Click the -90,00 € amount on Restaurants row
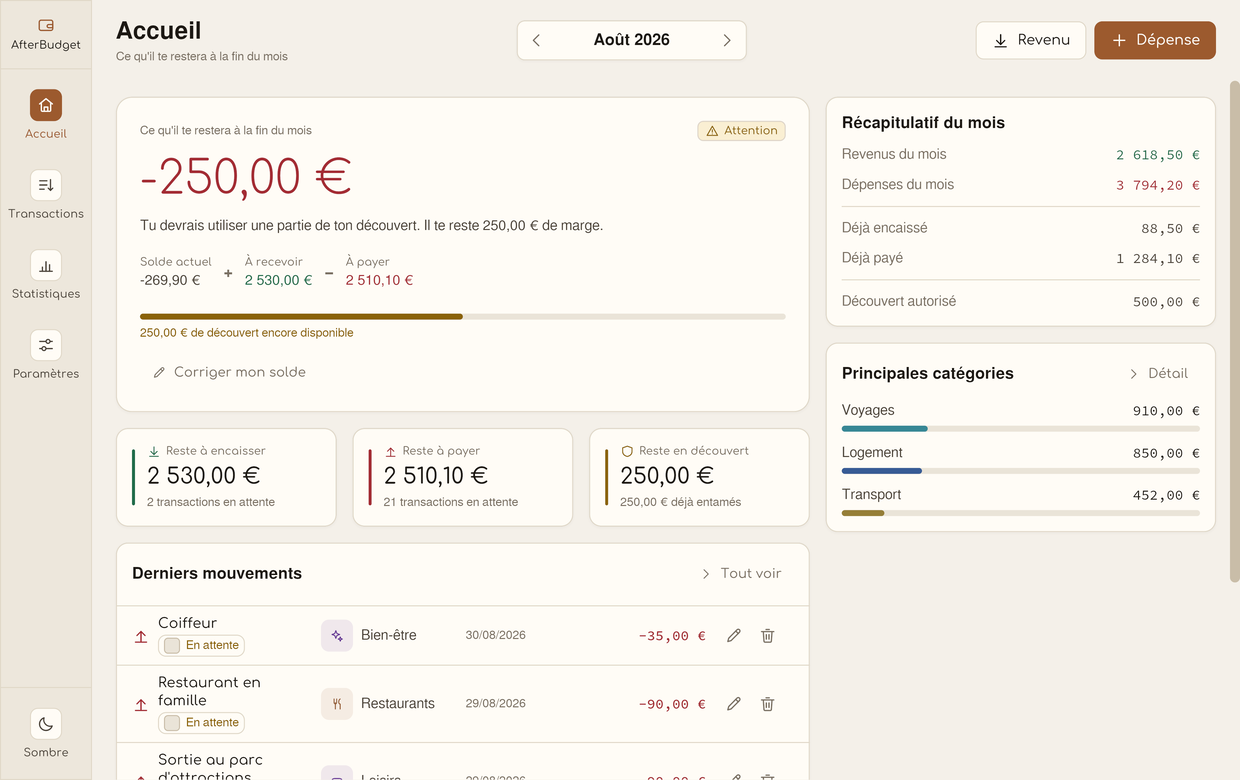This screenshot has width=1240, height=780. coord(672,704)
